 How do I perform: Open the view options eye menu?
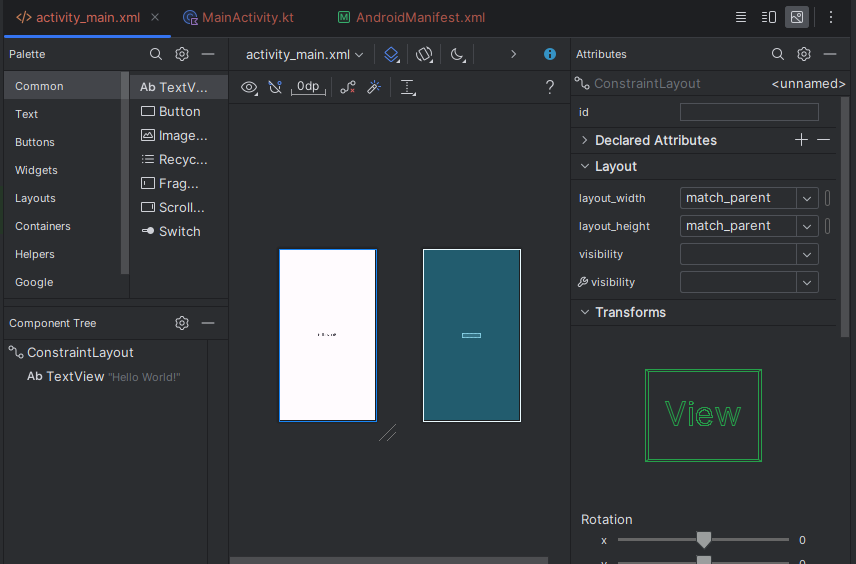pyautogui.click(x=249, y=87)
